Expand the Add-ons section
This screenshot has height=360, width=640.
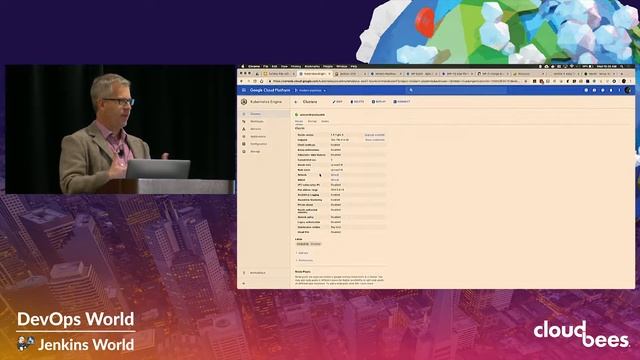click(302, 253)
